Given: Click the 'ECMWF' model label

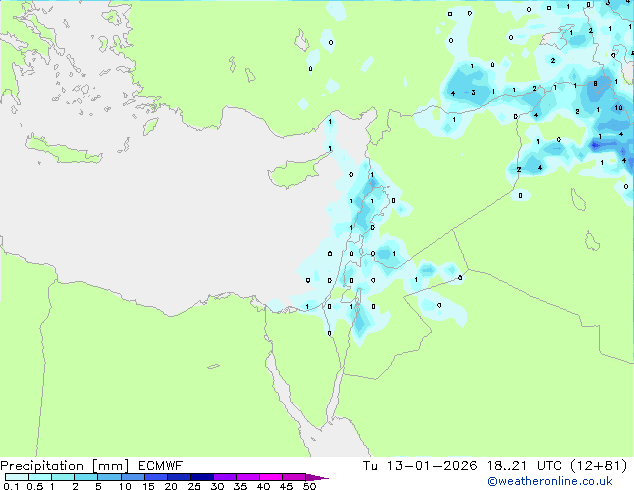Looking at the screenshot, I should click(x=161, y=466).
